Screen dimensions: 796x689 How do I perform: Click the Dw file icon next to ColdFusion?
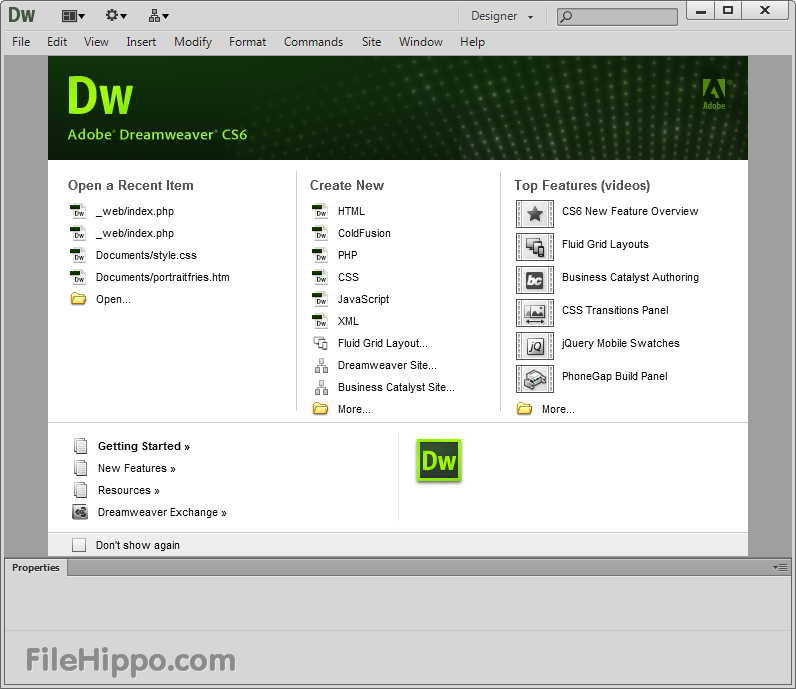(x=320, y=233)
